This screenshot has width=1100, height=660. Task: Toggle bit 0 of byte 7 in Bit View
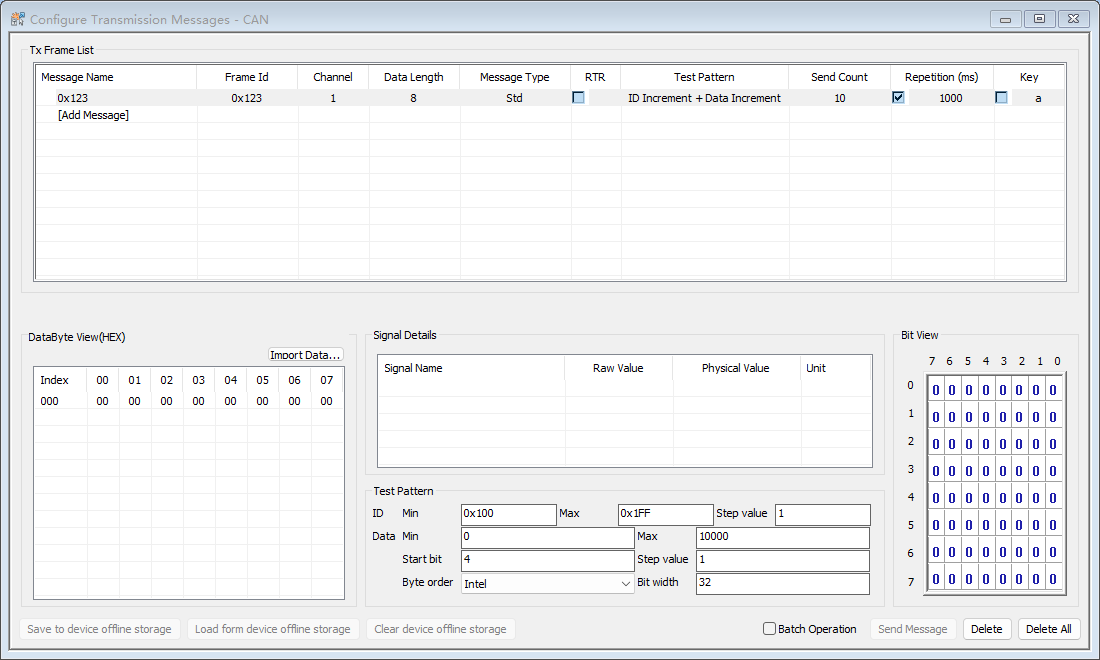point(1053,579)
